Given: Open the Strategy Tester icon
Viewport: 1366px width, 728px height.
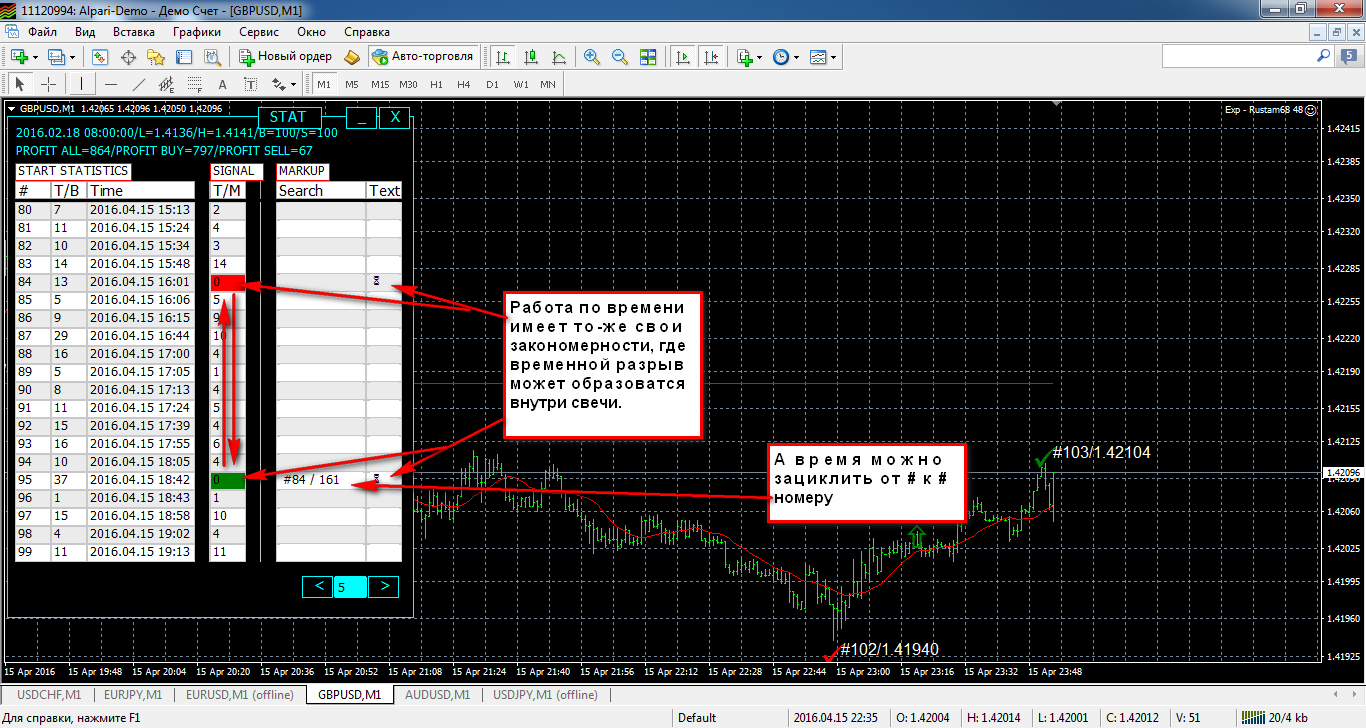Looking at the screenshot, I should tap(212, 56).
